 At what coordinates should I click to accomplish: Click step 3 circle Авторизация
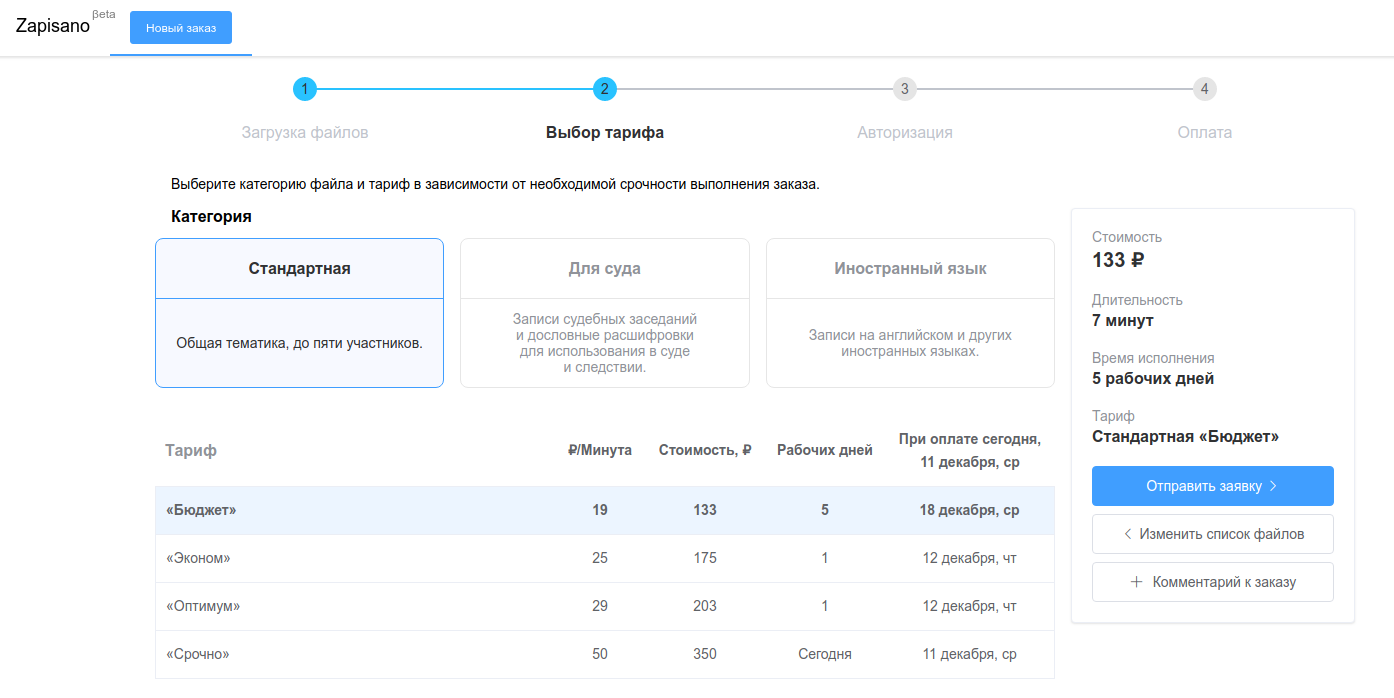[x=904, y=89]
